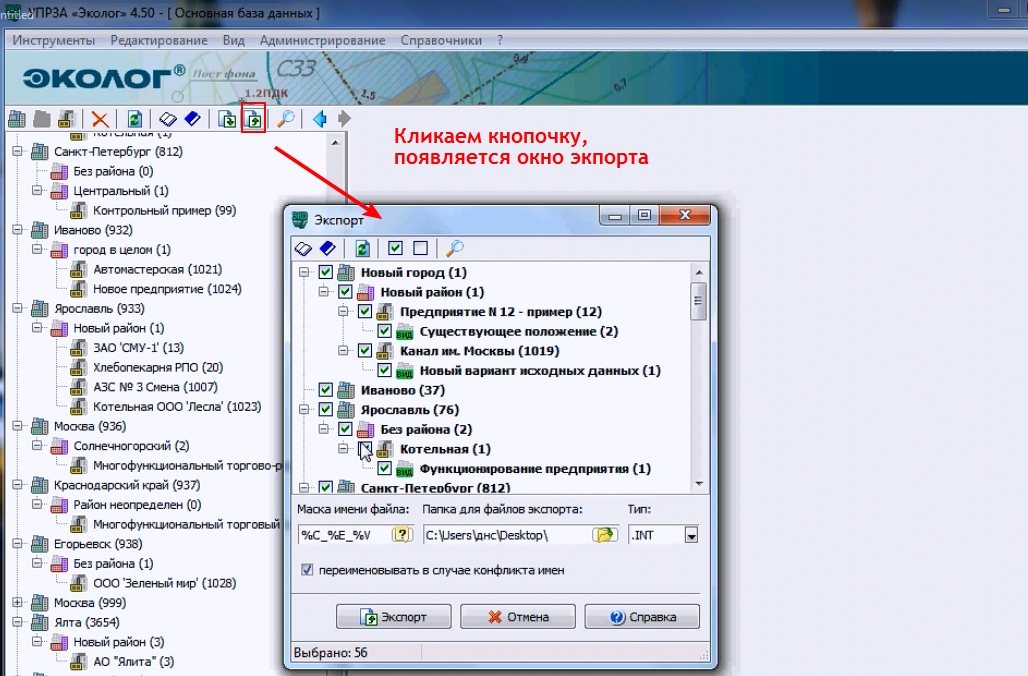The height and width of the screenshot is (676, 1028).
Task: Click the closed blue book collapse-all icon in main toolbar
Action: pos(193,119)
